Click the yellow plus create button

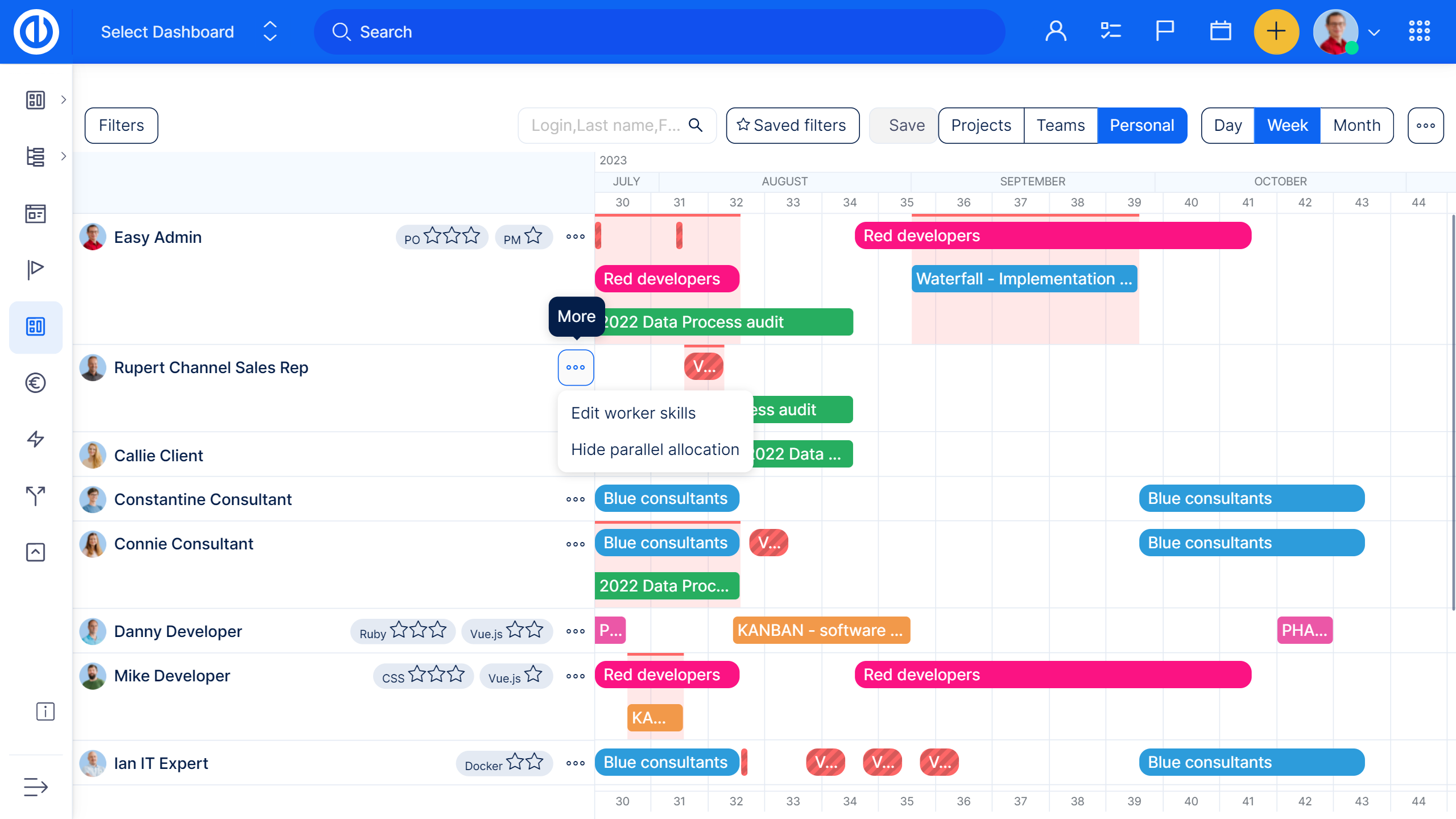tap(1276, 31)
